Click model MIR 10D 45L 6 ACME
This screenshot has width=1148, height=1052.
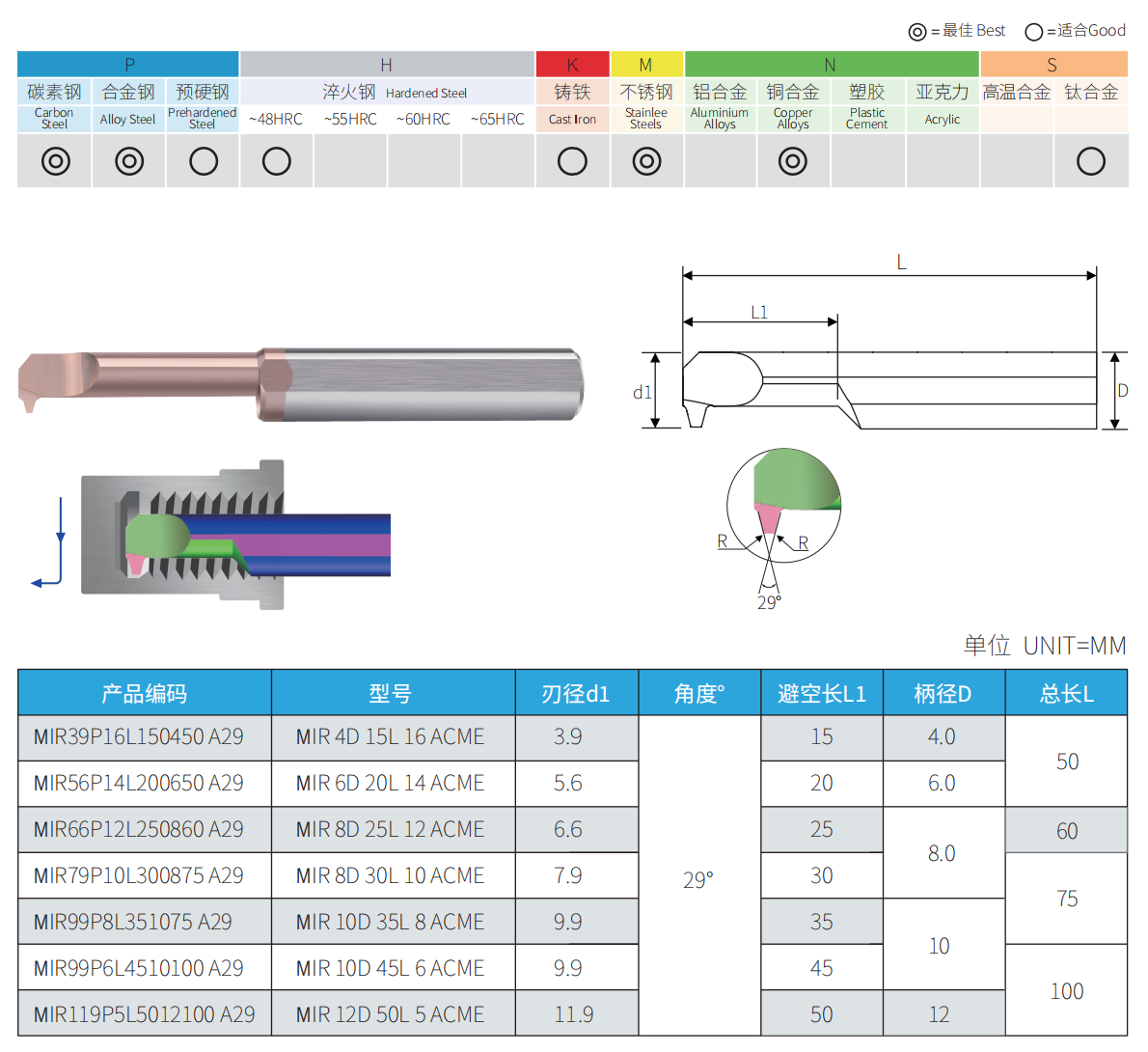391,968
